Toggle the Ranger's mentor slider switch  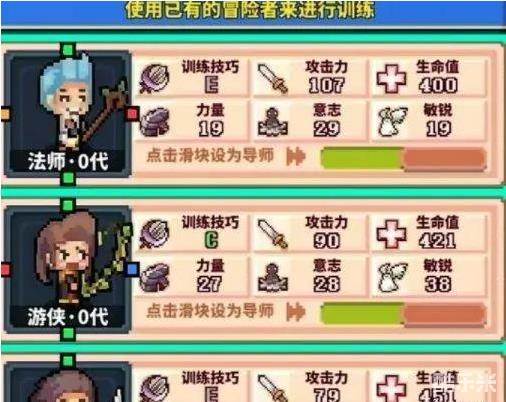point(403,314)
